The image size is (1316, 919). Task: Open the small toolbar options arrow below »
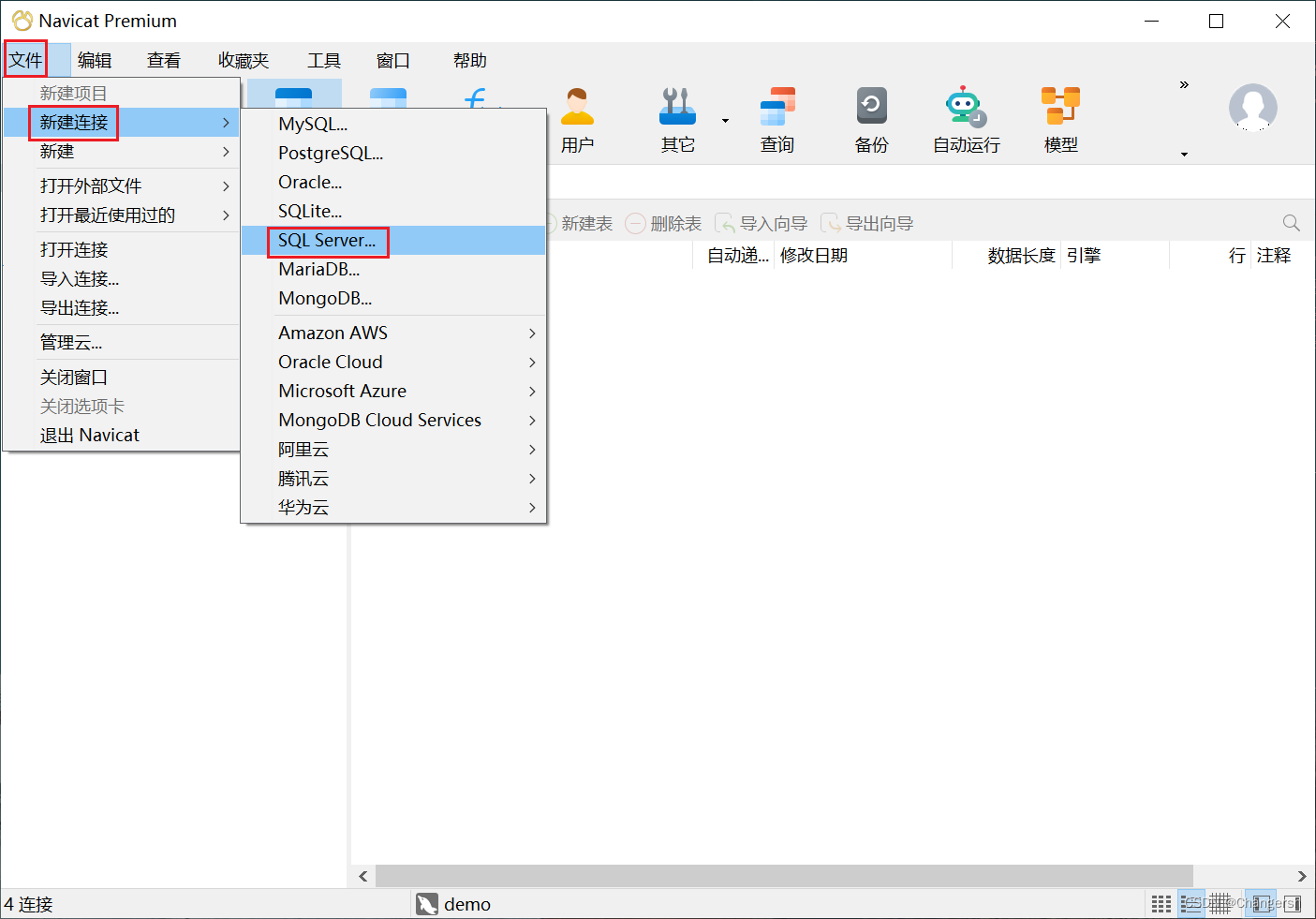click(x=1184, y=155)
